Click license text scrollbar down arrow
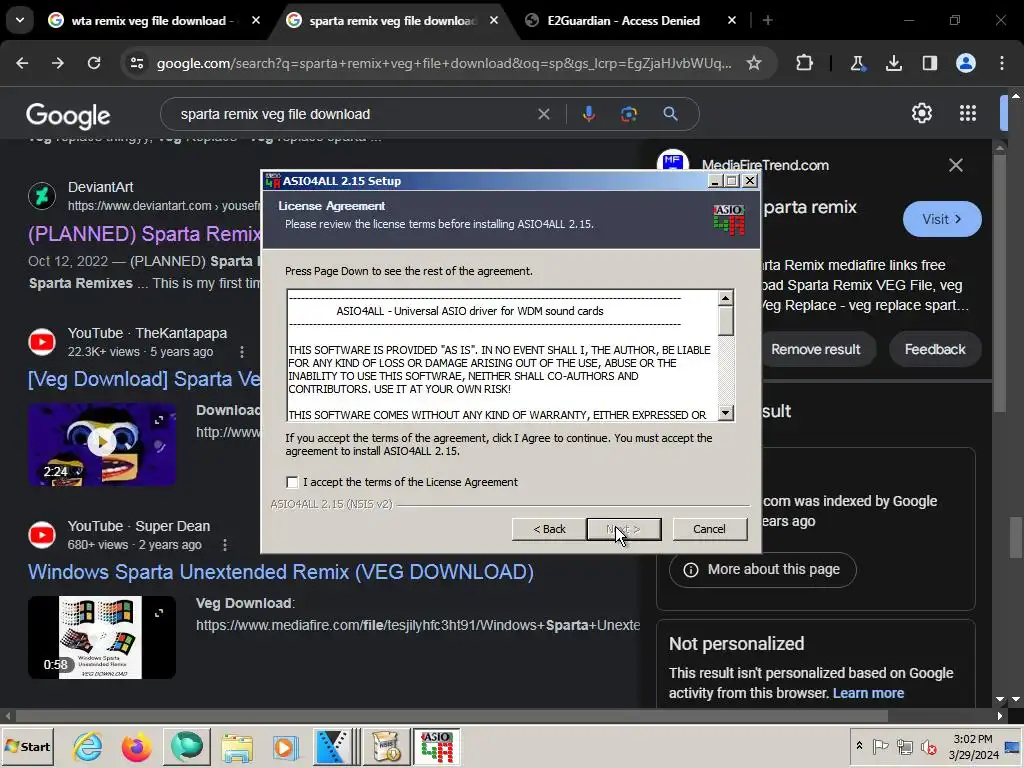Viewport: 1024px width, 768px height. tap(726, 413)
